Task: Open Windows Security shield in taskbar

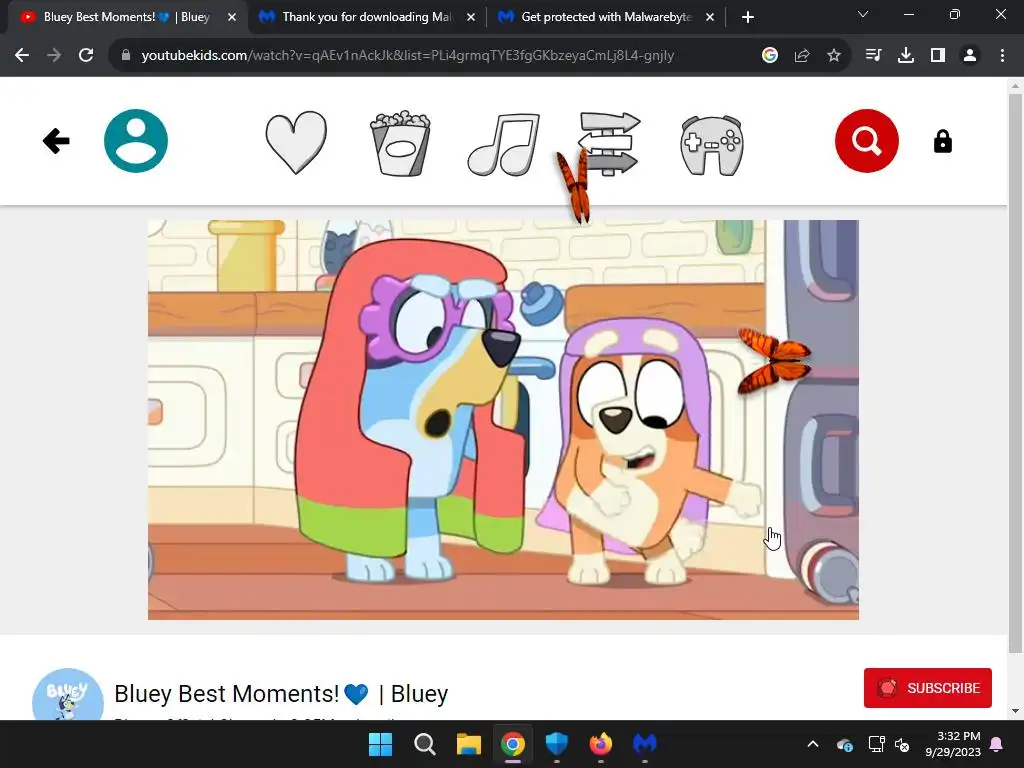Action: [x=556, y=744]
